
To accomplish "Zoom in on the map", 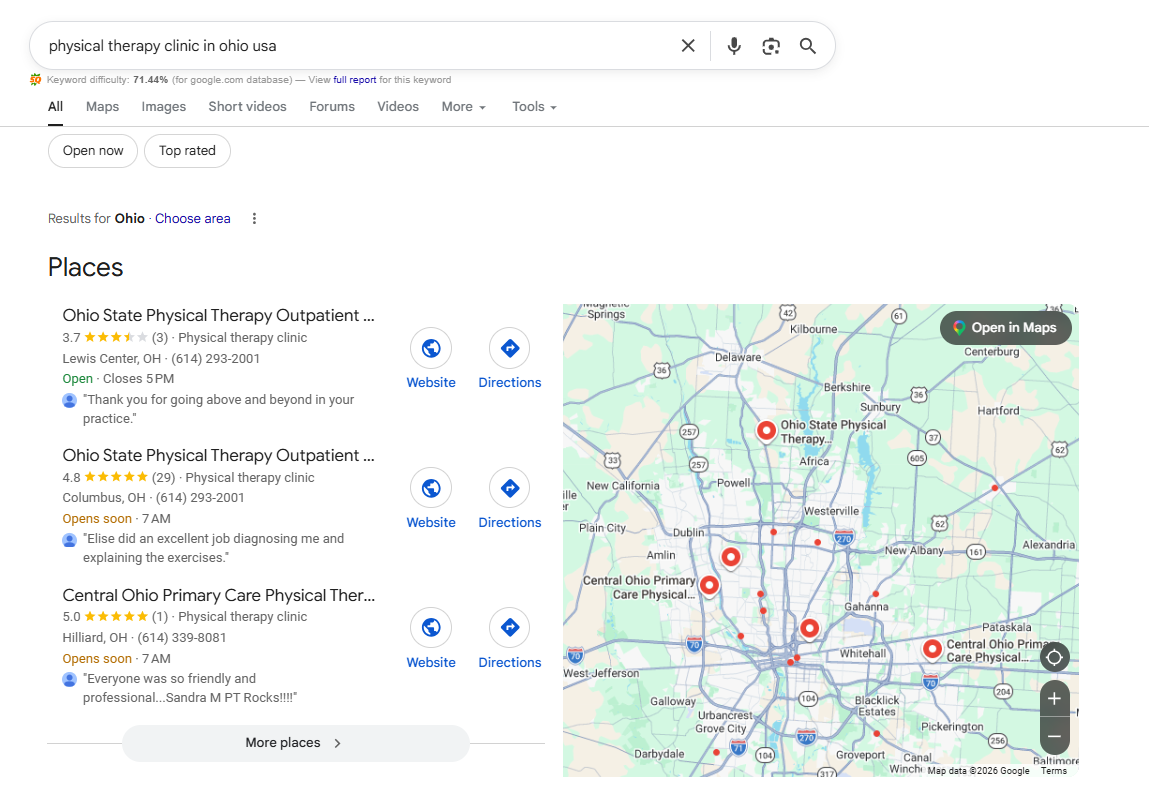I will pyautogui.click(x=1054, y=699).
